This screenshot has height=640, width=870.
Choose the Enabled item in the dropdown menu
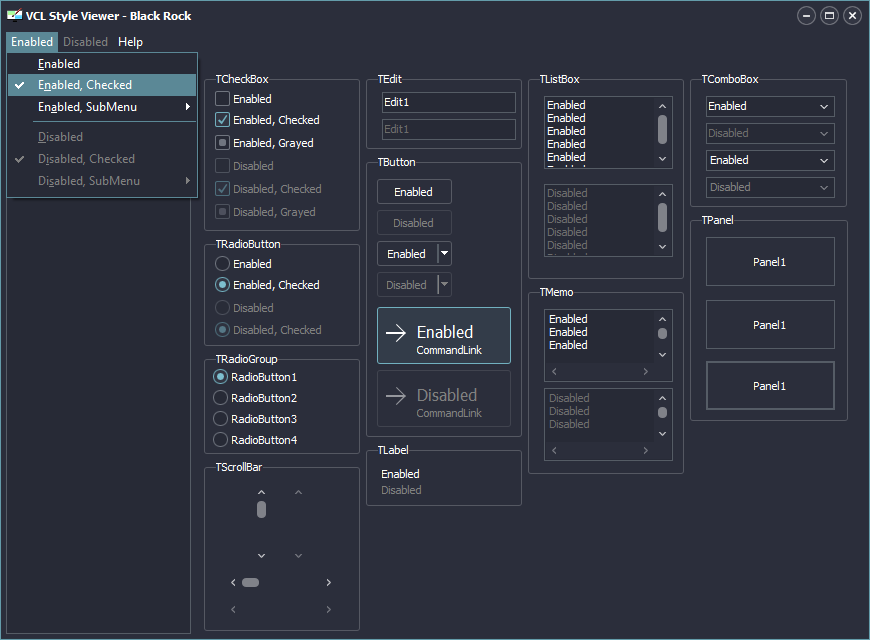103,64
